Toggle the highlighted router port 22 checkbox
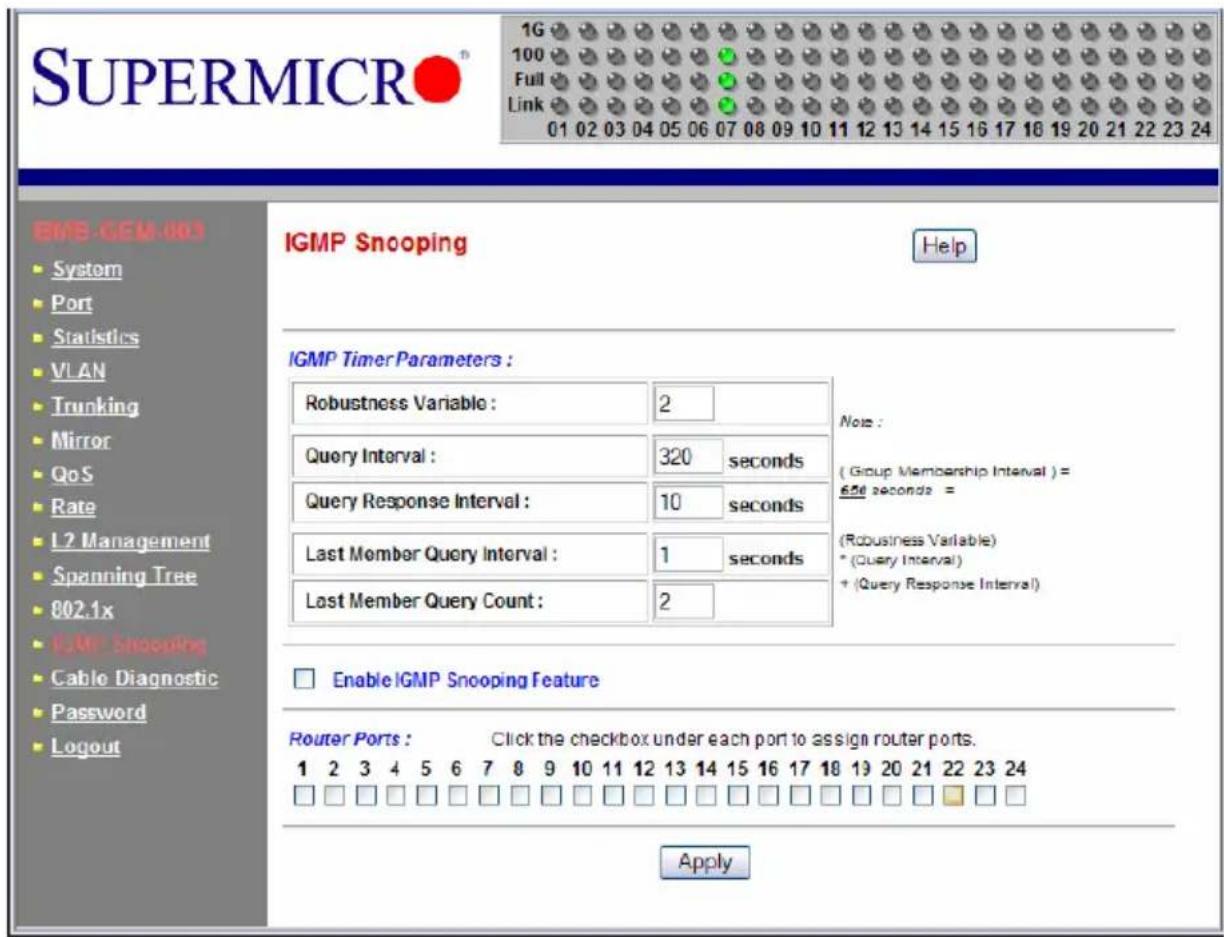 pyautogui.click(x=953, y=796)
